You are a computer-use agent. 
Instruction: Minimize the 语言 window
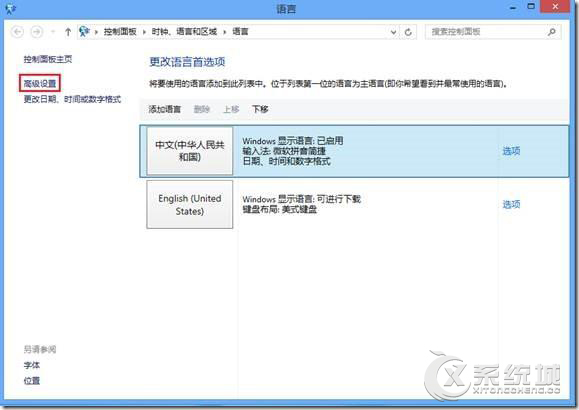(513, 7)
